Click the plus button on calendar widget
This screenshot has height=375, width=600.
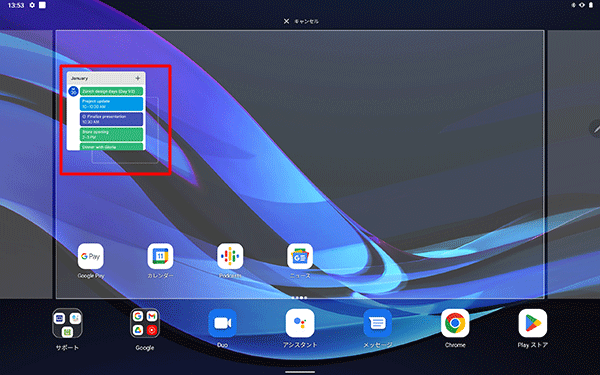coord(138,78)
